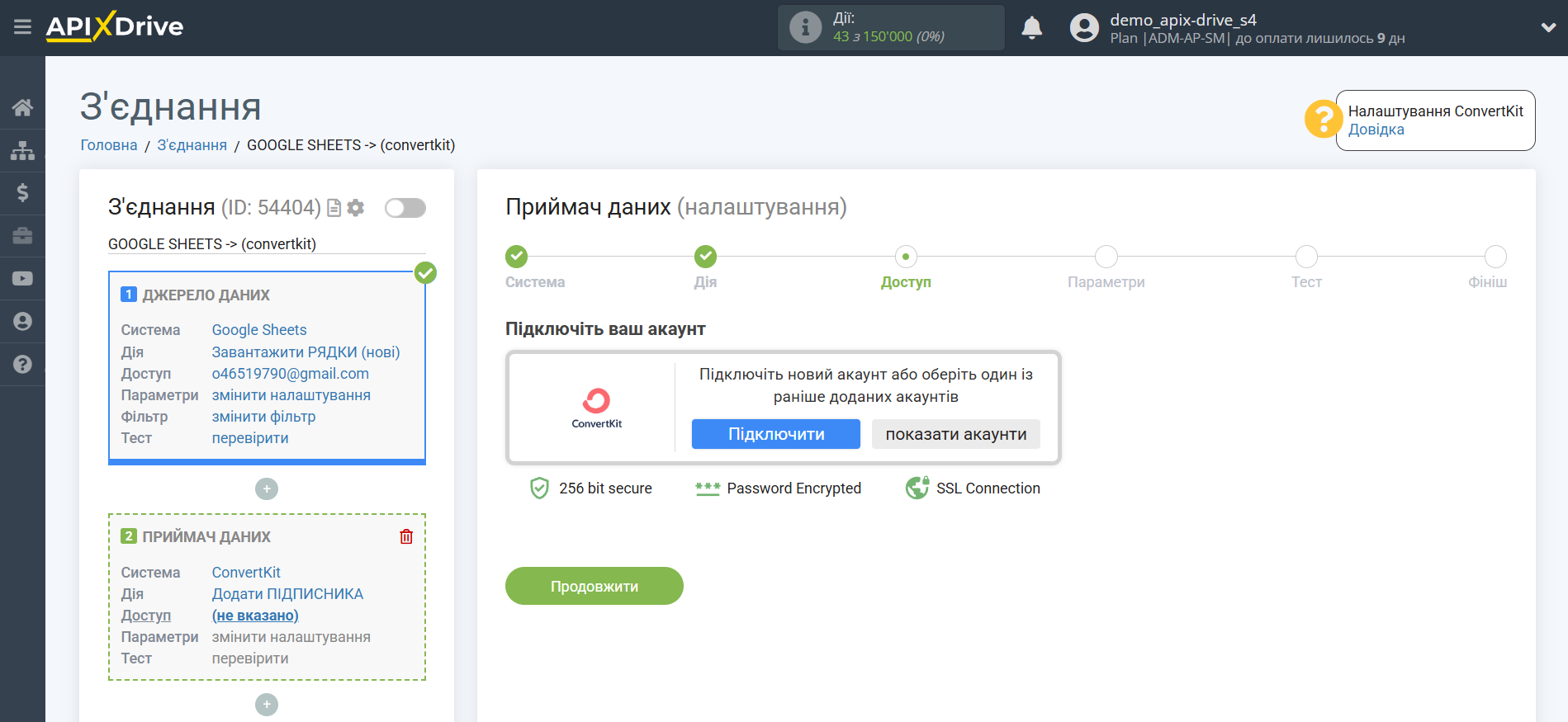Delete the data receiver block
This screenshot has width=1568, height=722.
(406, 537)
